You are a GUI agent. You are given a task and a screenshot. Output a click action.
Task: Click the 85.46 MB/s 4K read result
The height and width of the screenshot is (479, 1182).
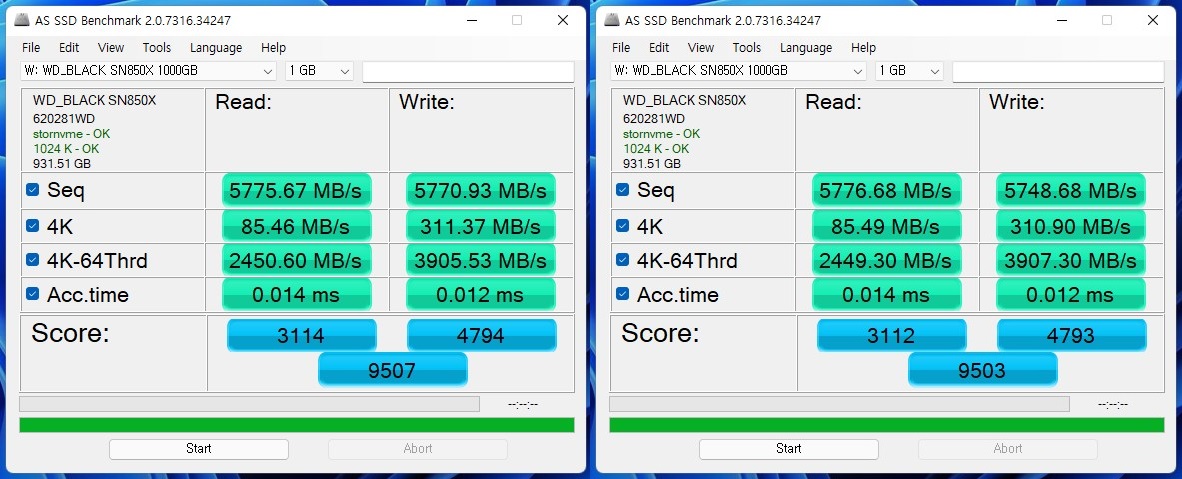(x=296, y=226)
